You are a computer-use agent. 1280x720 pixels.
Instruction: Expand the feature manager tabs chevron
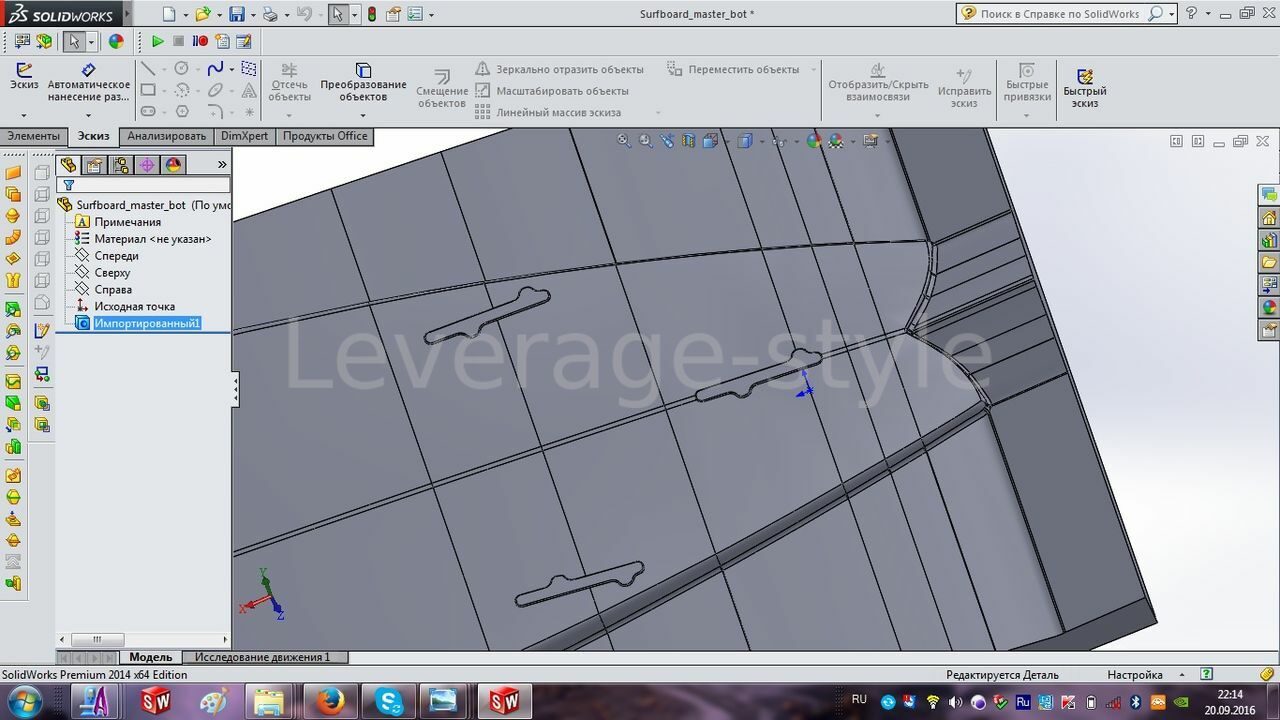point(222,165)
